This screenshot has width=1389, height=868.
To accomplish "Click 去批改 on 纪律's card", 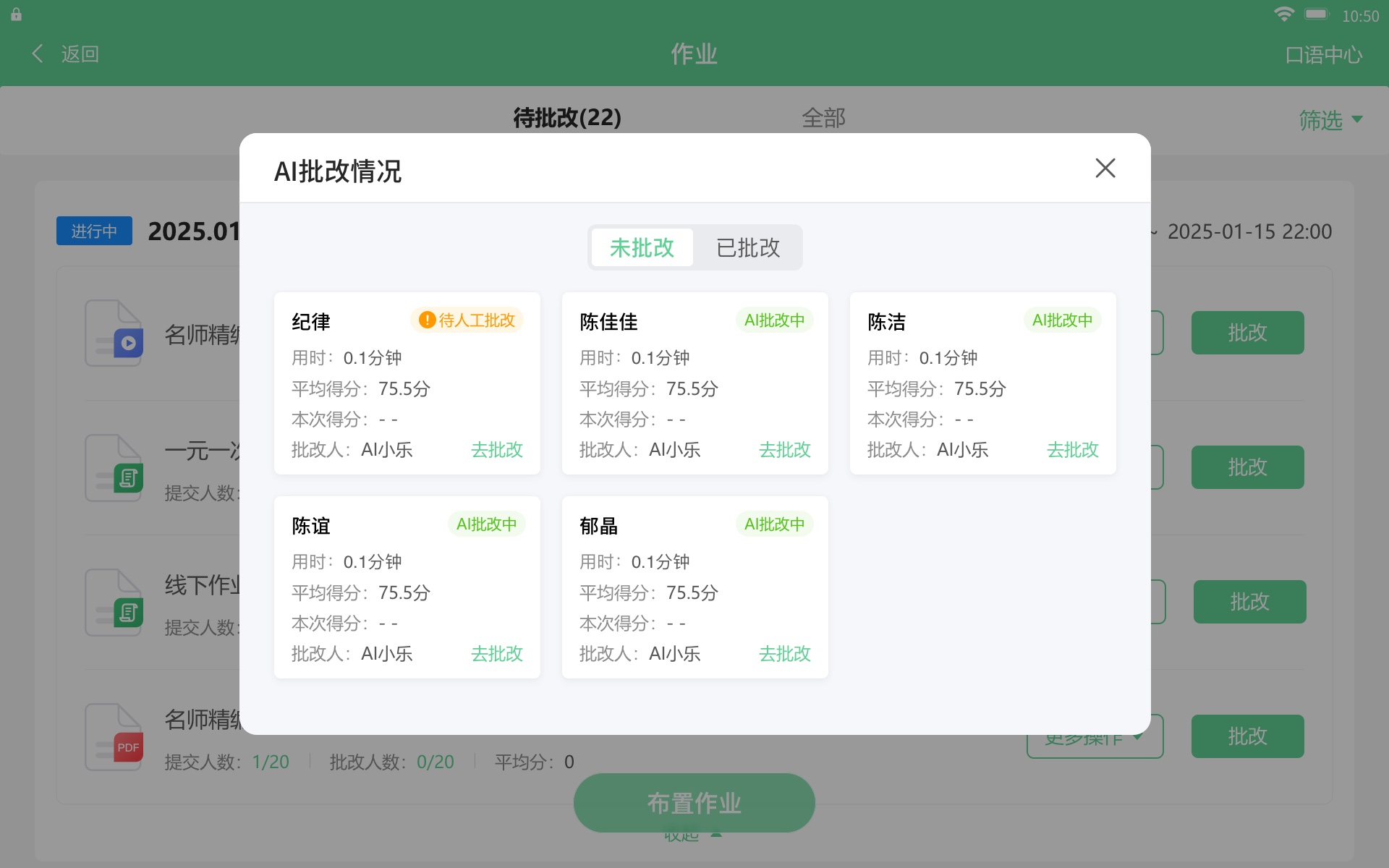I will pos(497,450).
